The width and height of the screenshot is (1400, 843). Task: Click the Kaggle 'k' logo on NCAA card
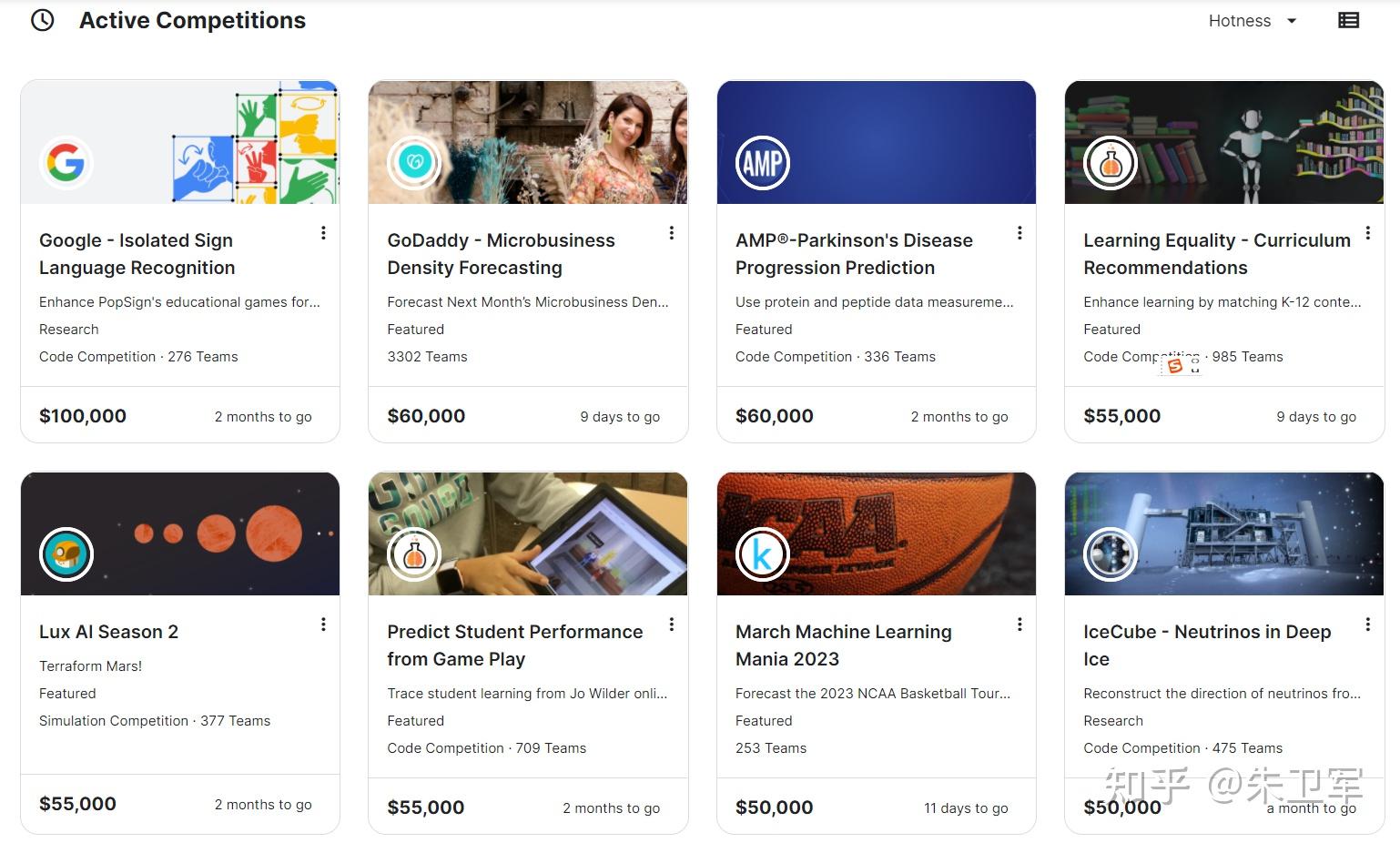point(762,554)
